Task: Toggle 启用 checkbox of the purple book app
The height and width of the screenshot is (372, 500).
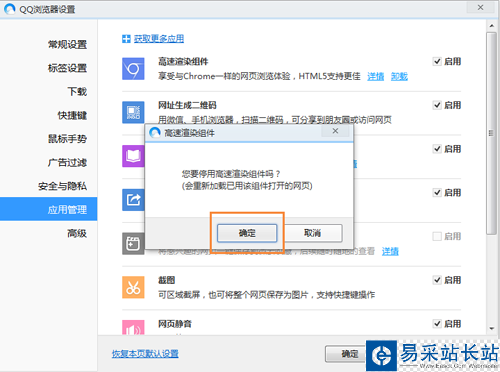Action: point(437,149)
